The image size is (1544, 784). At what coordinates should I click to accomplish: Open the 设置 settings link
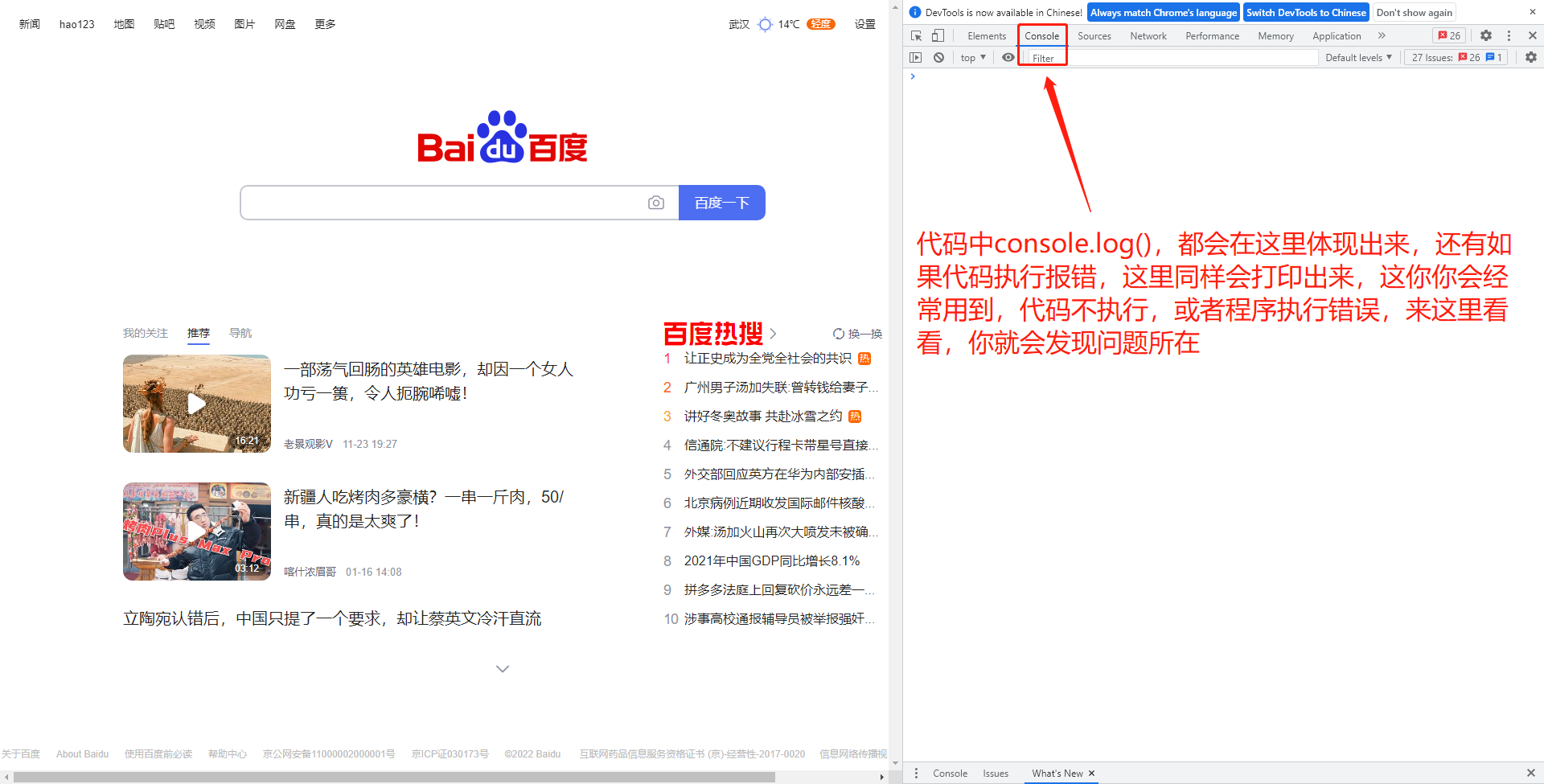tap(865, 24)
